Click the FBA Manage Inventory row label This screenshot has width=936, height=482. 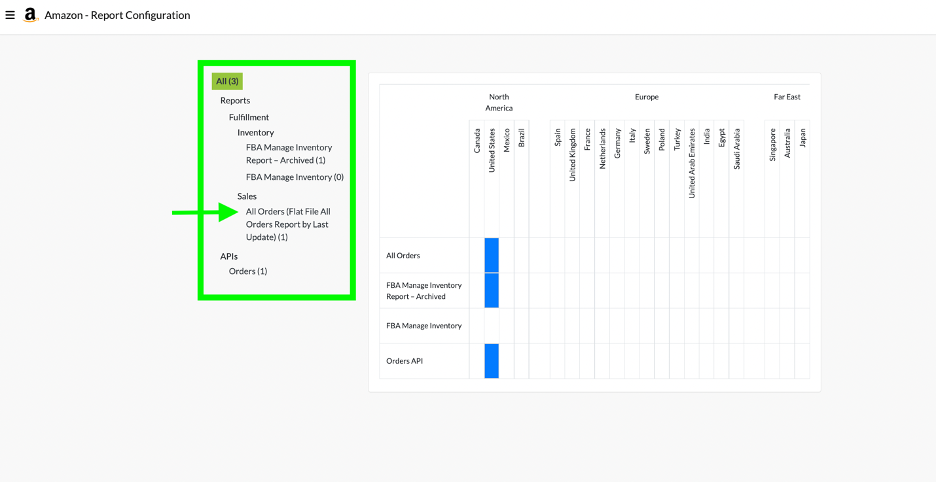[424, 326]
